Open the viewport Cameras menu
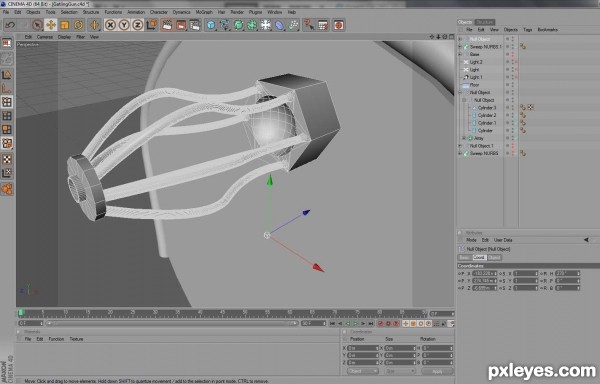Viewport: 600px width, 384px height. click(45, 37)
